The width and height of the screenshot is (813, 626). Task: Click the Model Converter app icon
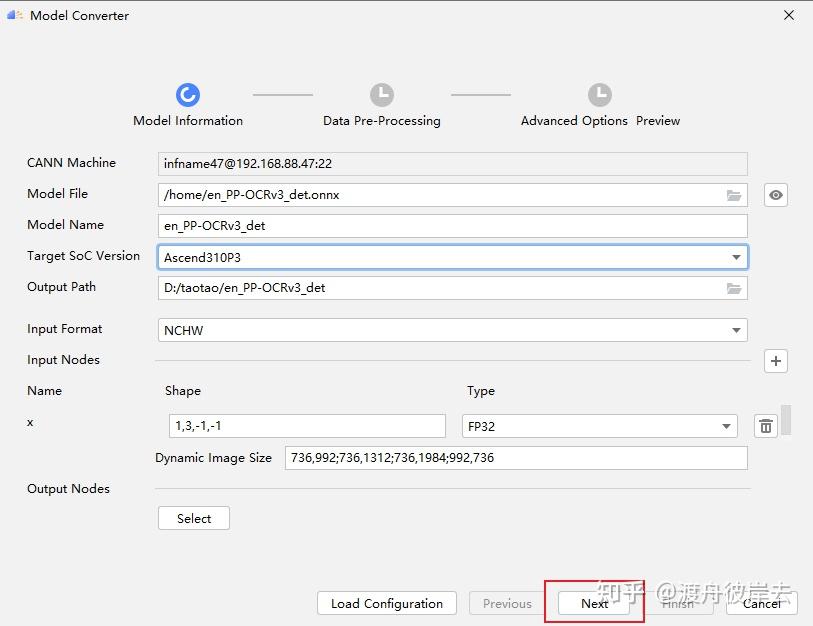(15, 15)
